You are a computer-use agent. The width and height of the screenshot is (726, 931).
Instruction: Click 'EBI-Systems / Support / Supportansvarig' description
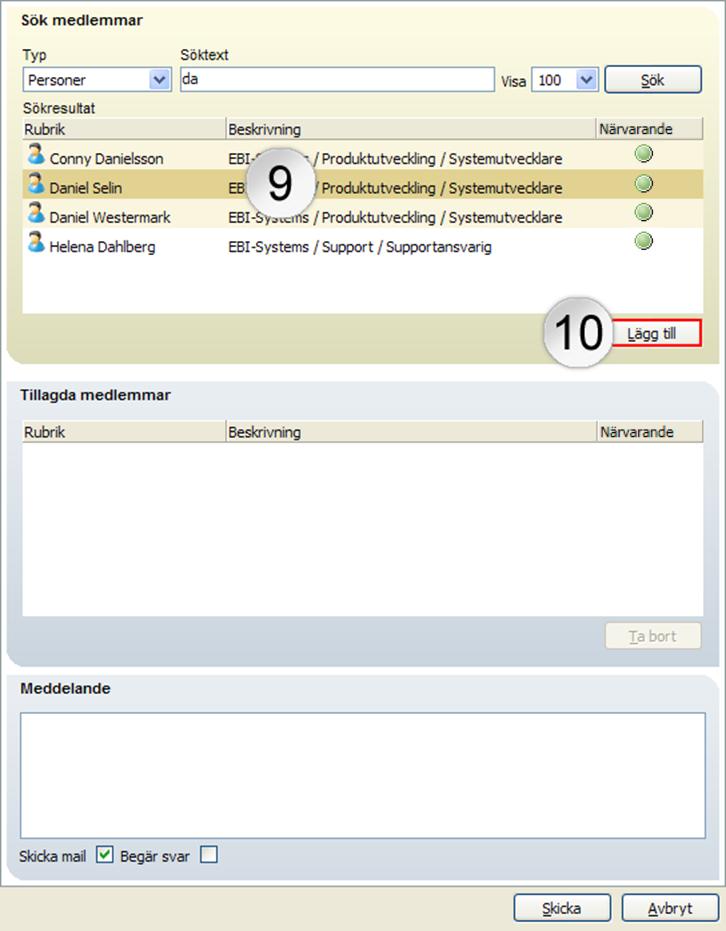click(x=360, y=246)
